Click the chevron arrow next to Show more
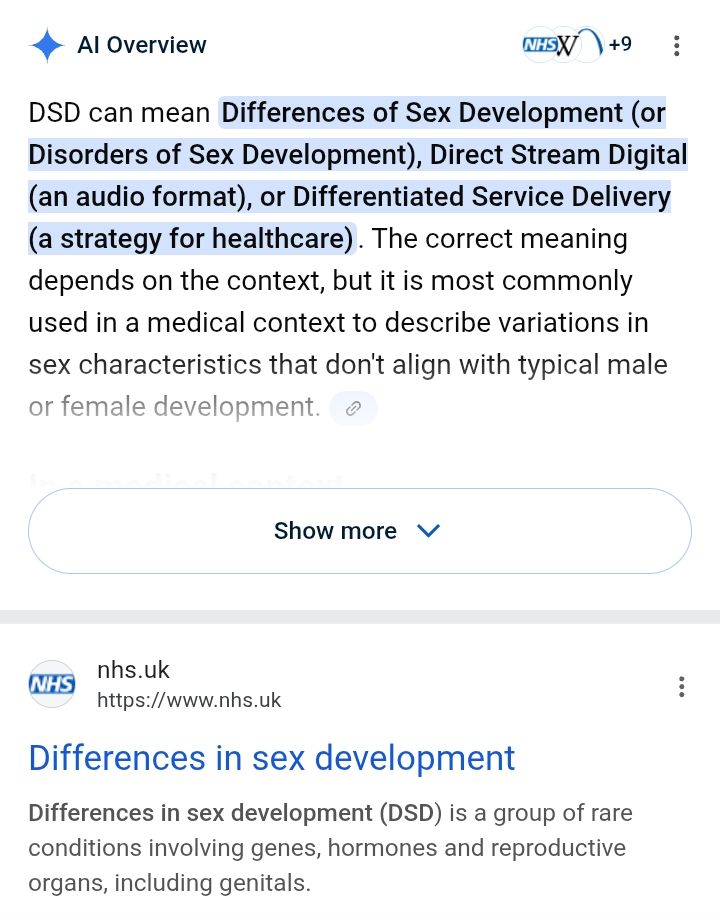Viewport: 720px width, 915px height. (429, 531)
